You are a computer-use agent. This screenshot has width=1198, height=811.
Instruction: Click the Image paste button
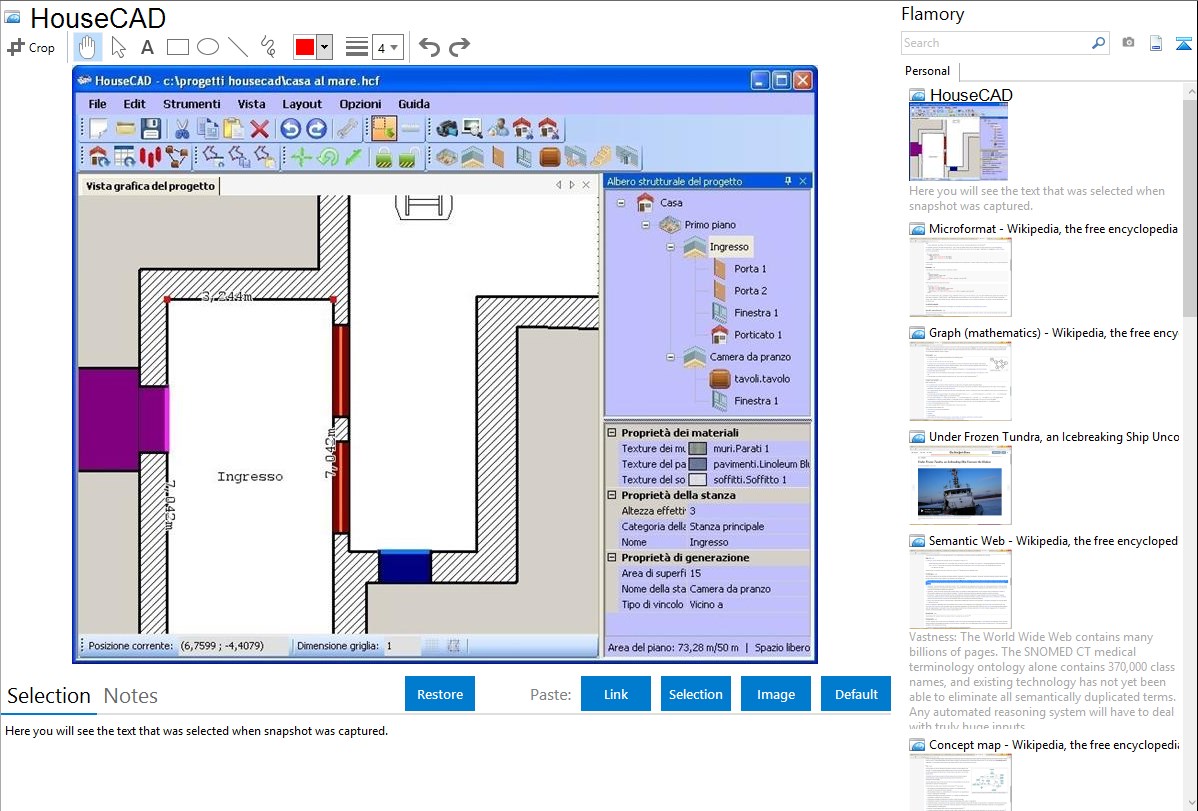click(x=775, y=694)
